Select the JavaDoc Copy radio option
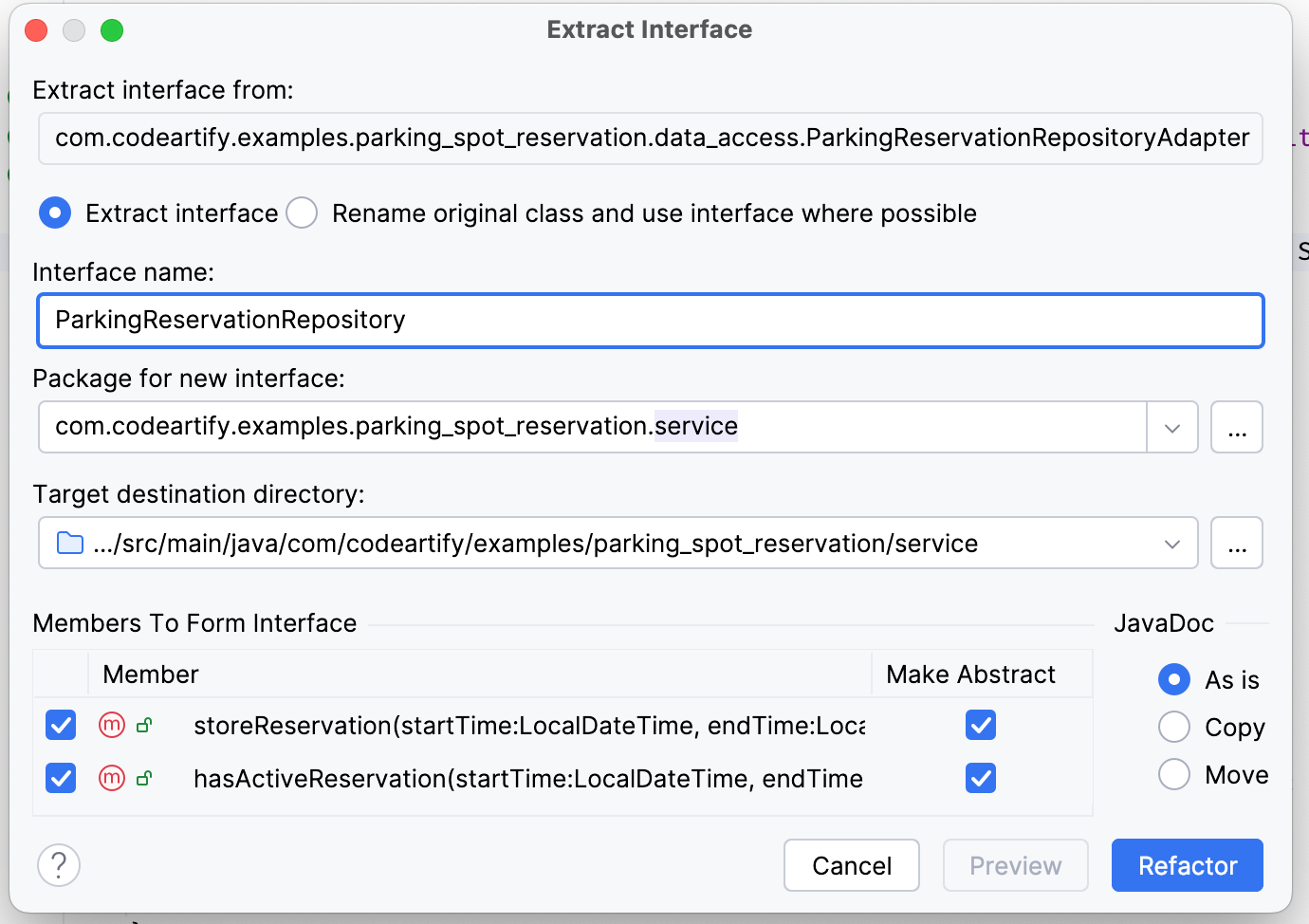The image size is (1309, 924). click(x=1174, y=728)
